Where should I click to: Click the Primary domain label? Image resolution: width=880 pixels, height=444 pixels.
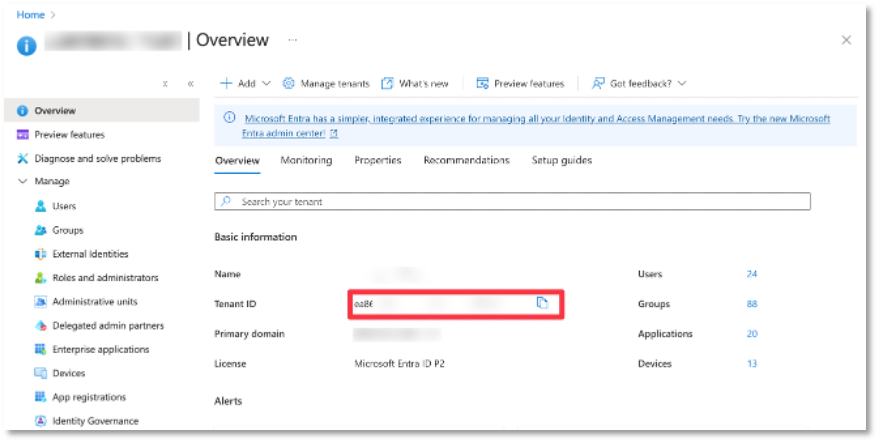249,334
